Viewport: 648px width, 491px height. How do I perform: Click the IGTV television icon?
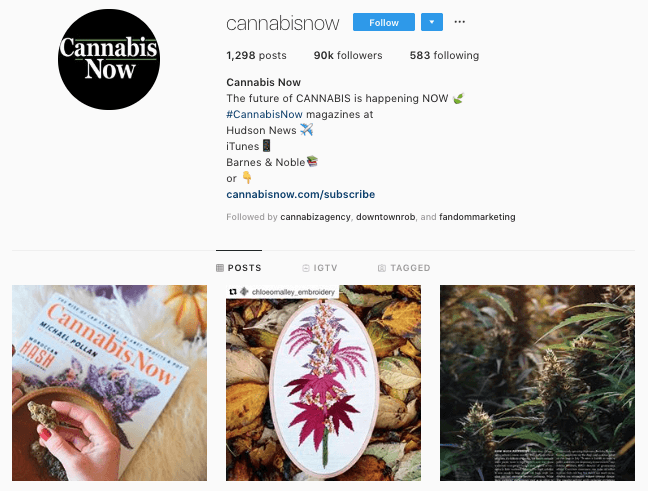[306, 268]
